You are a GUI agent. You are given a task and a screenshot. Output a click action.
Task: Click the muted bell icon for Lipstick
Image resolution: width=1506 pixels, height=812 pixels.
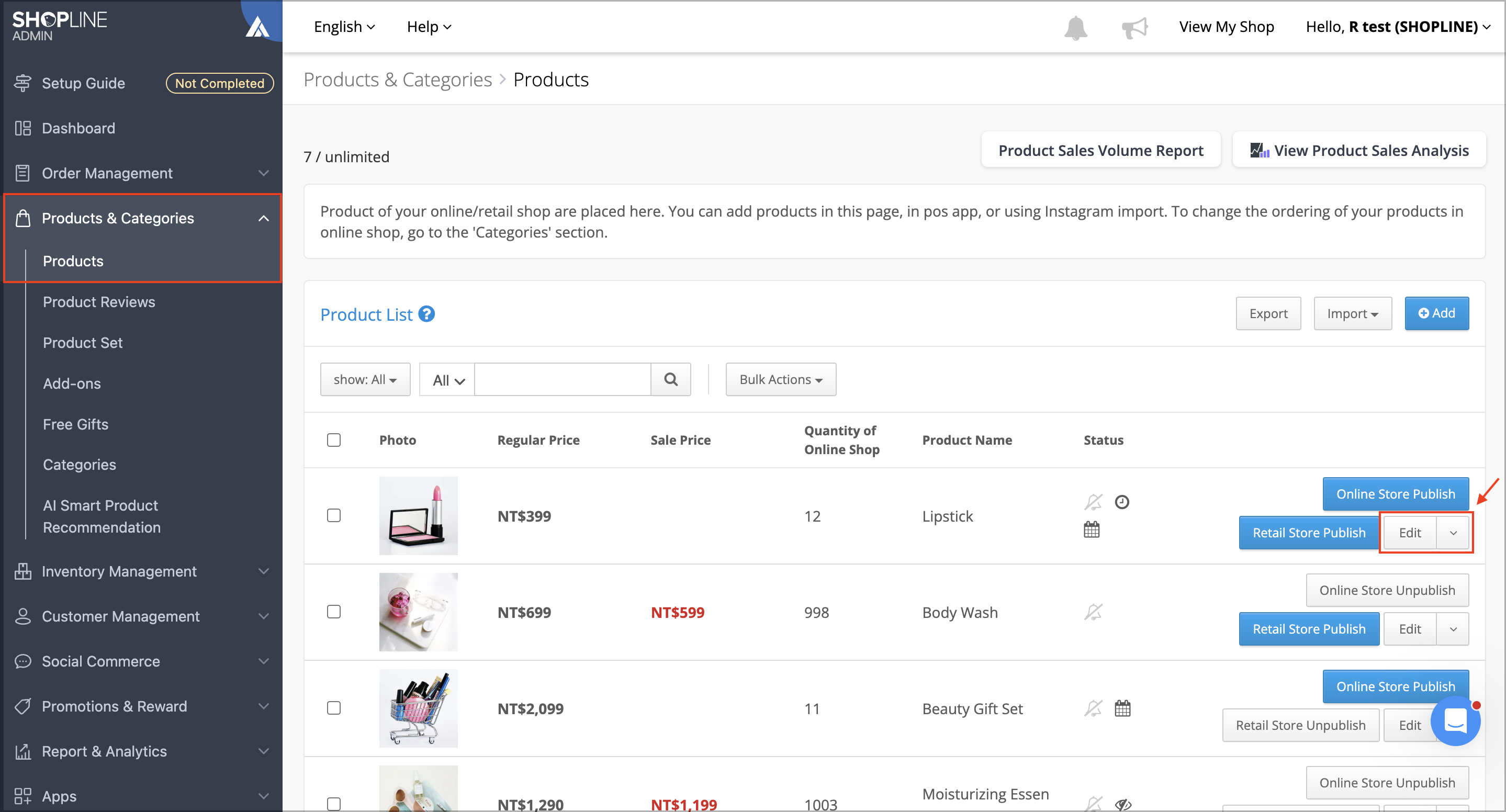click(1093, 502)
